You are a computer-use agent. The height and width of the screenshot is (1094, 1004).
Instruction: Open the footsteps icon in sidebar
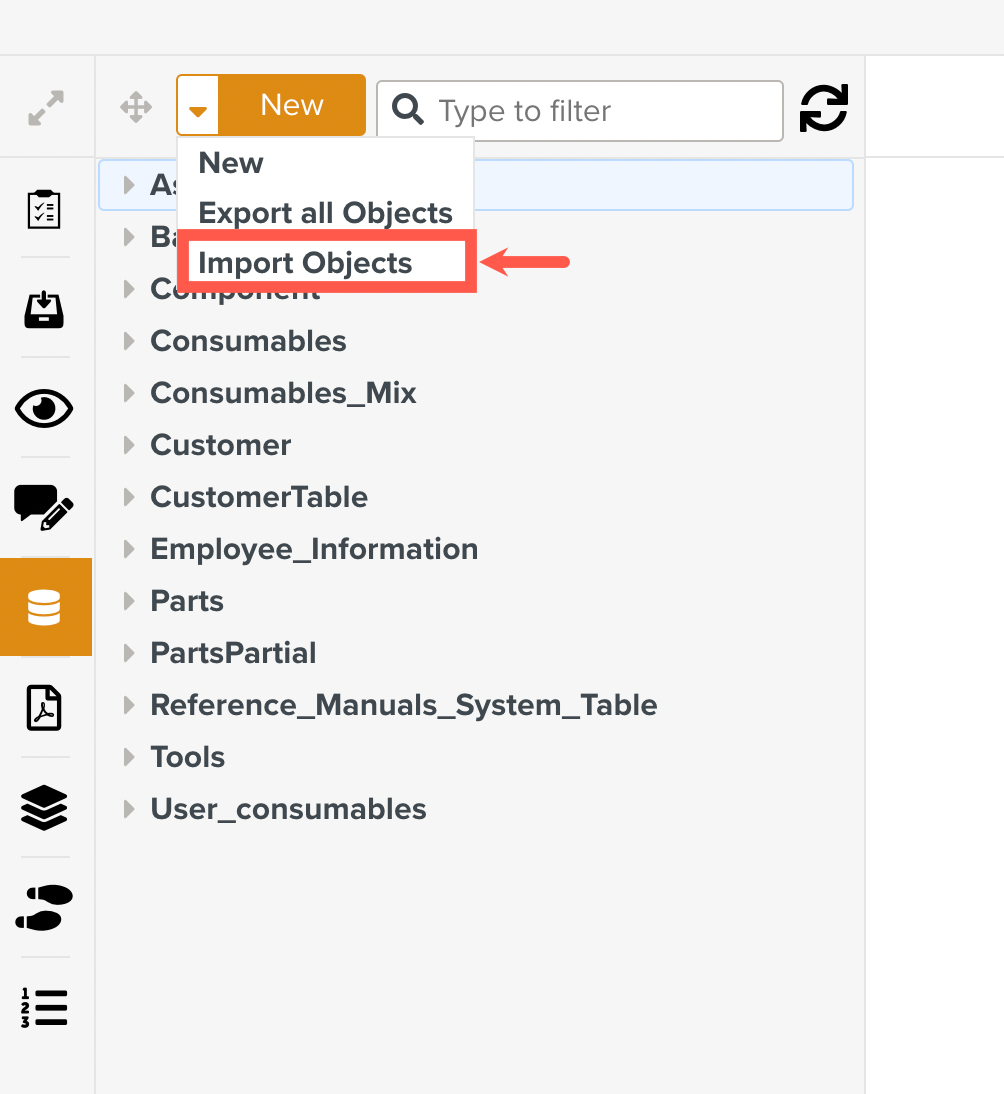44,907
